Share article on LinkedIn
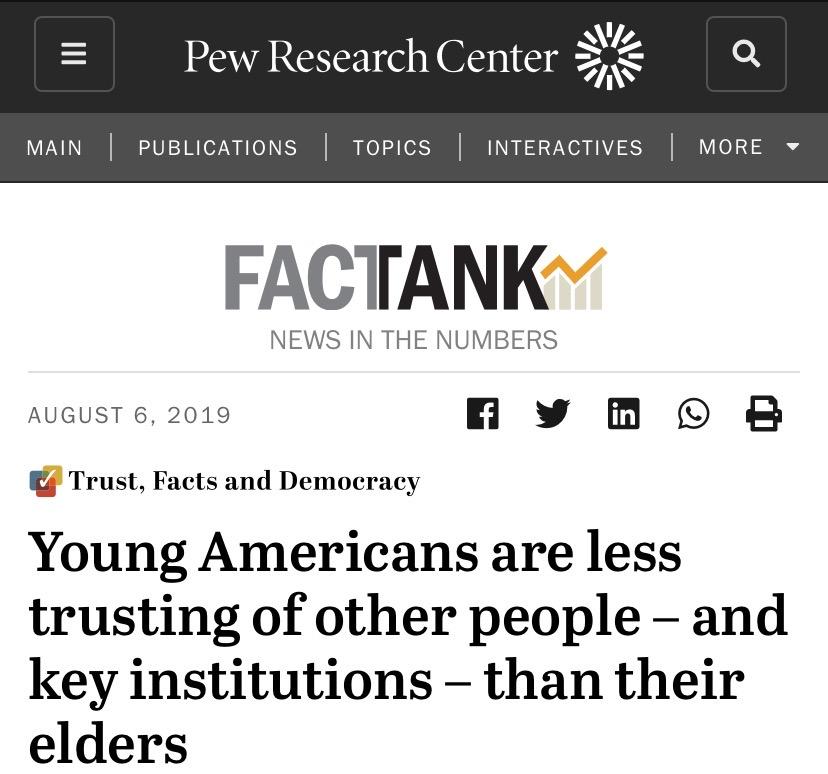This screenshot has height=774, width=828. pyautogui.click(x=623, y=413)
